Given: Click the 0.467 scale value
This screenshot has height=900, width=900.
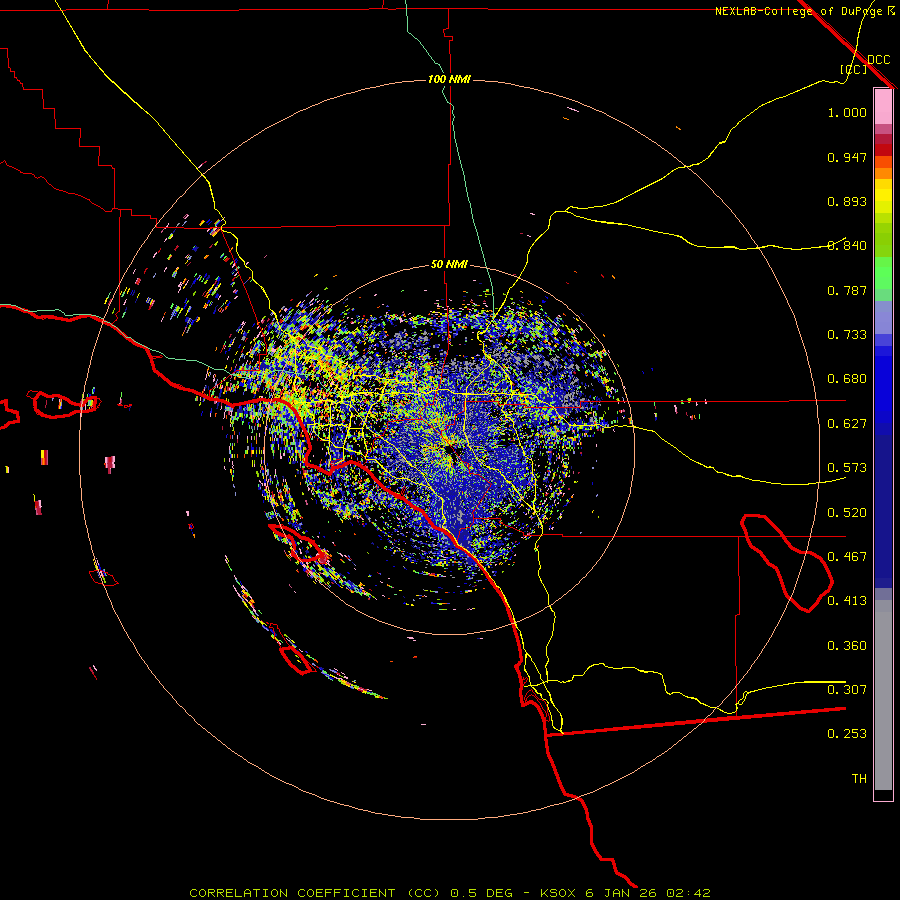Looking at the screenshot, I should [847, 557].
